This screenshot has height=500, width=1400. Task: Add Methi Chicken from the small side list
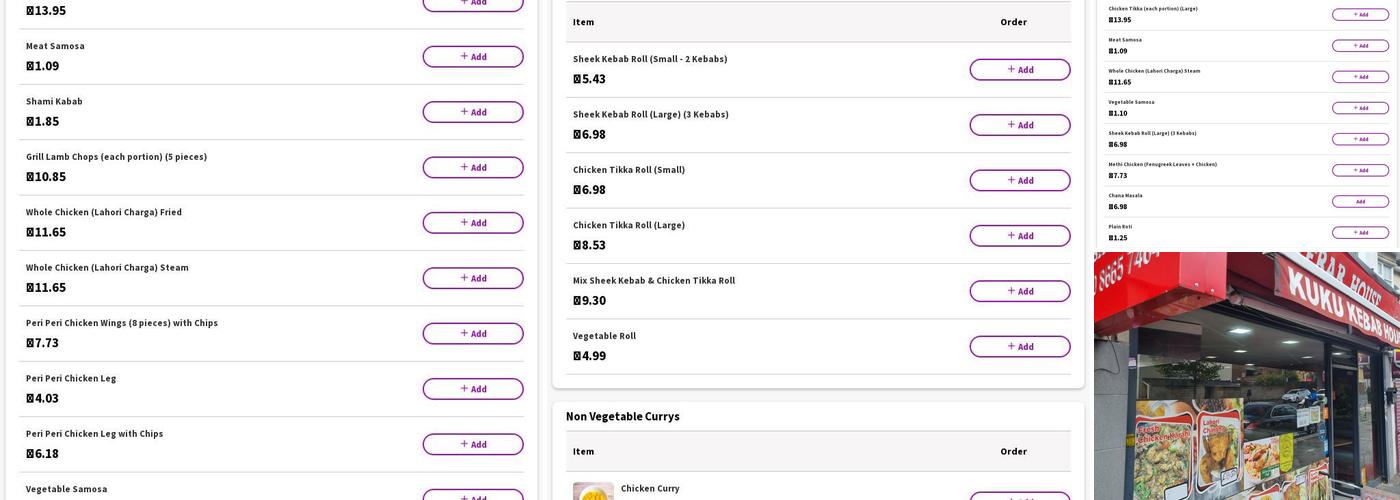(1359, 170)
